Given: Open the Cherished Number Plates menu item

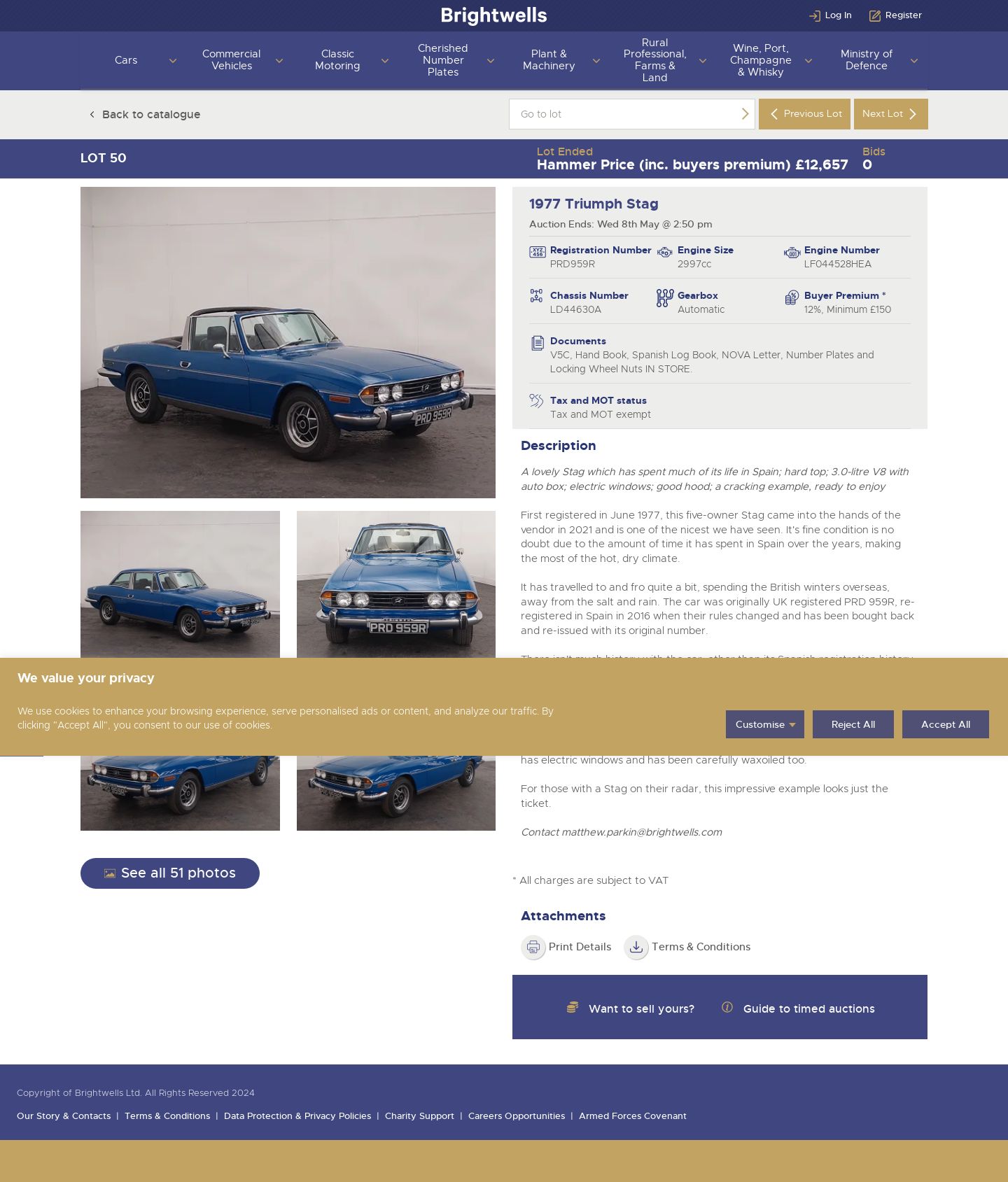Looking at the screenshot, I should [443, 60].
